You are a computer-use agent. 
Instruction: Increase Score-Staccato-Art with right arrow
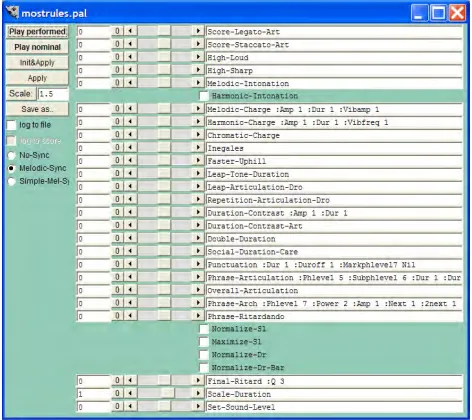(x=198, y=44)
